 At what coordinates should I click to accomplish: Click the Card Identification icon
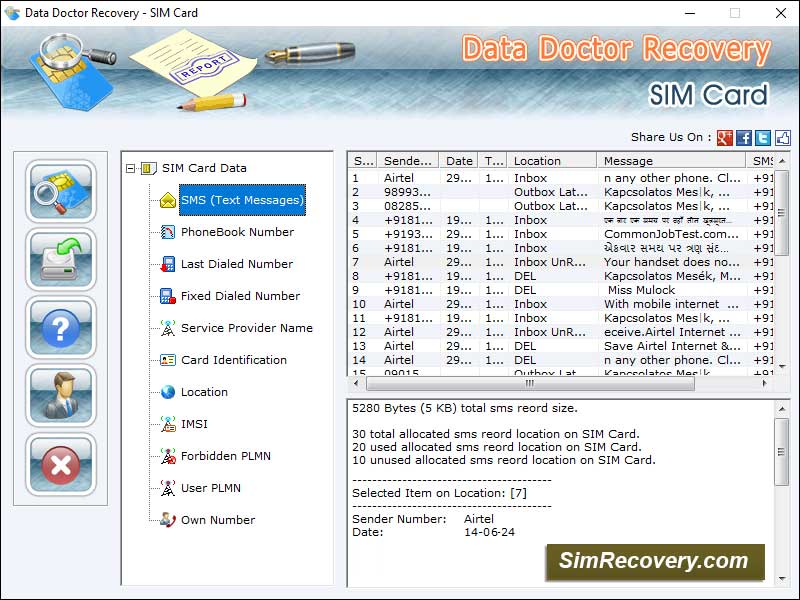point(167,360)
